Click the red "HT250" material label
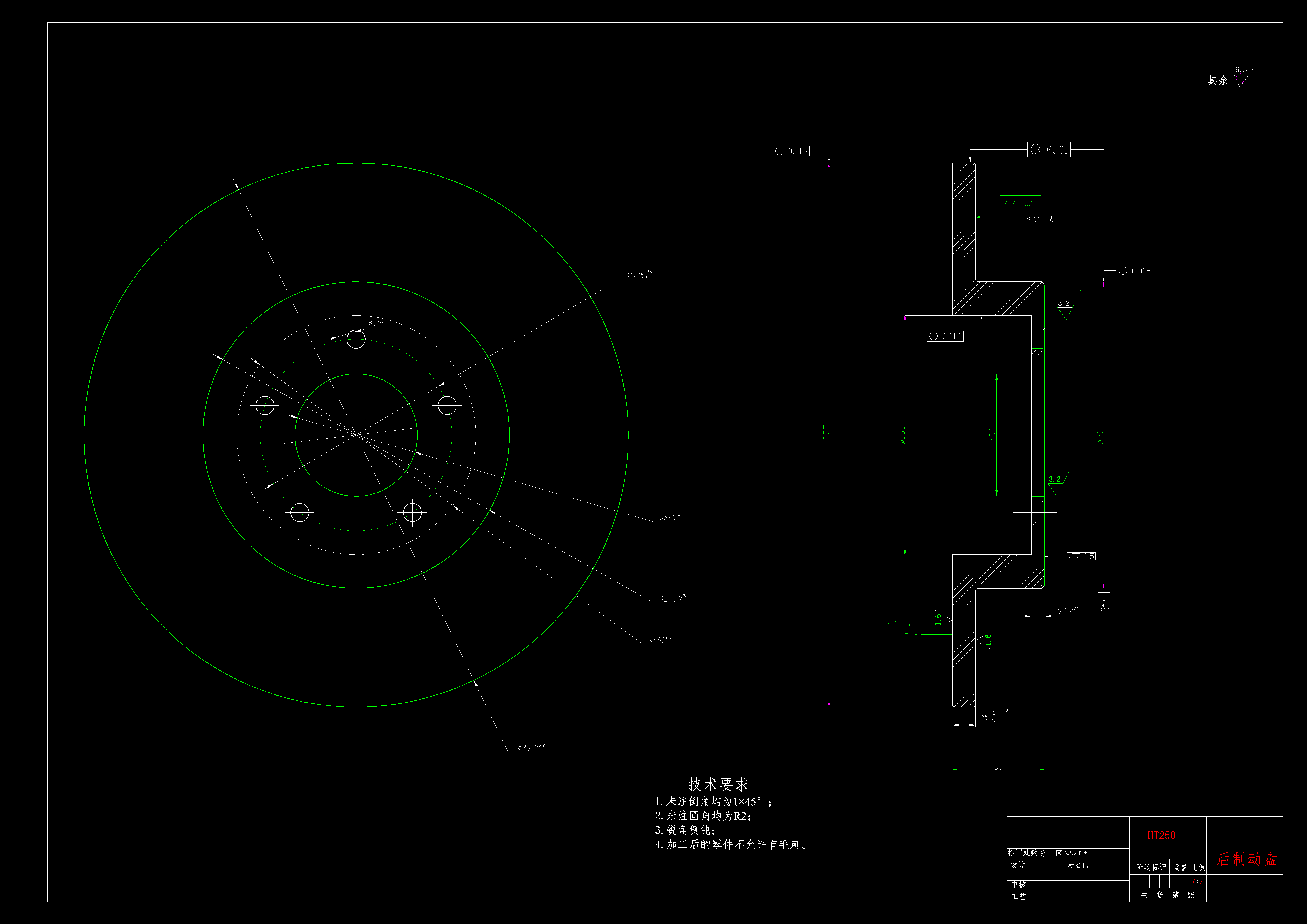This screenshot has width=1307, height=924. [1161, 835]
